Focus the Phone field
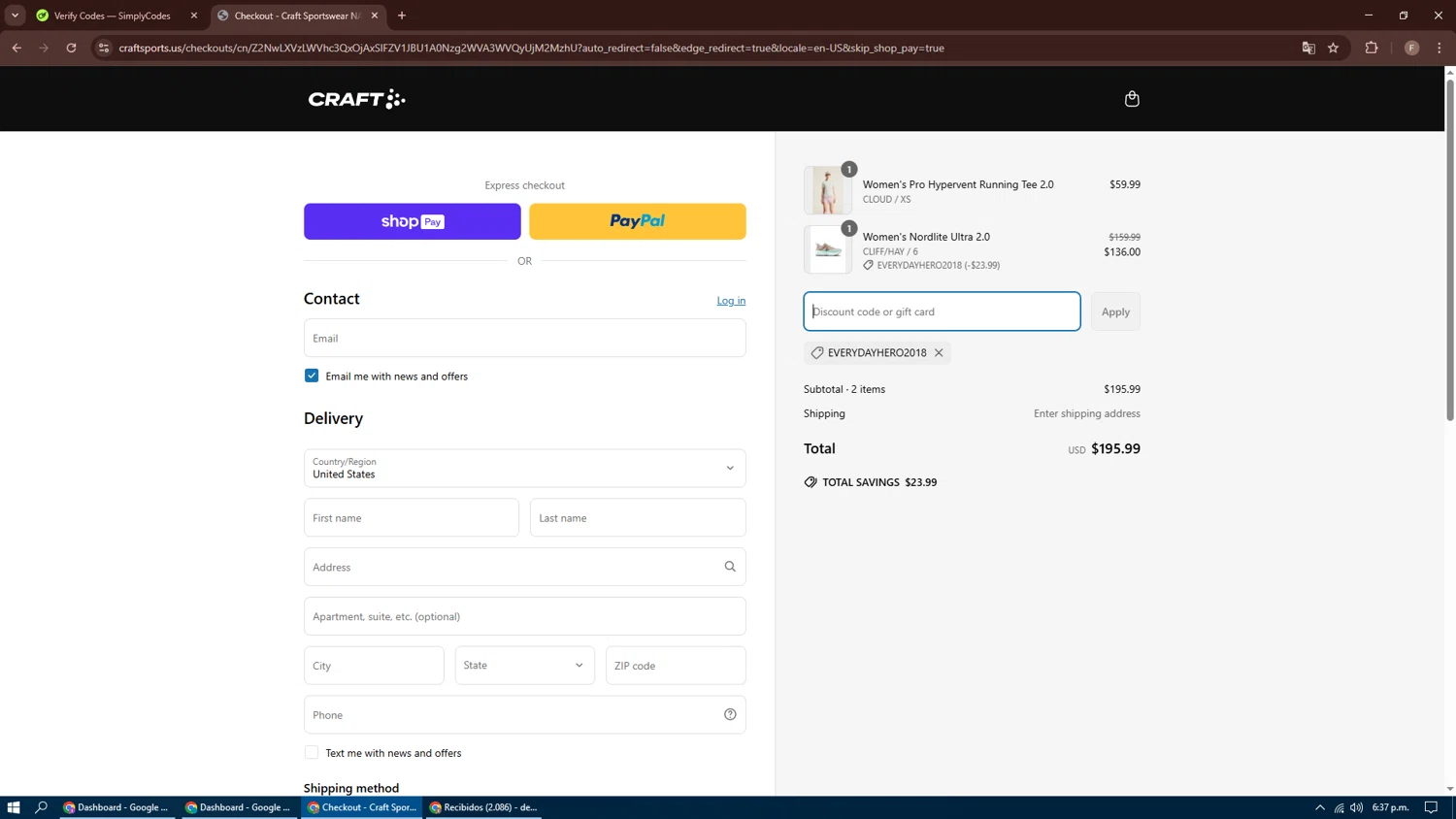 point(525,715)
